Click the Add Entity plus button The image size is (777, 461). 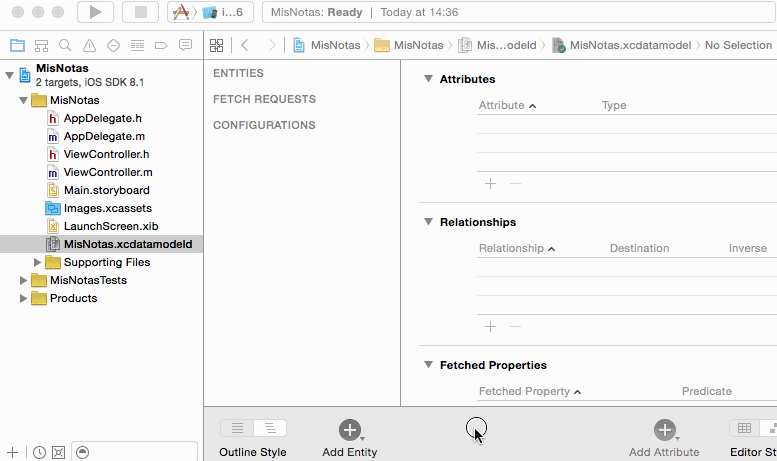pos(349,430)
